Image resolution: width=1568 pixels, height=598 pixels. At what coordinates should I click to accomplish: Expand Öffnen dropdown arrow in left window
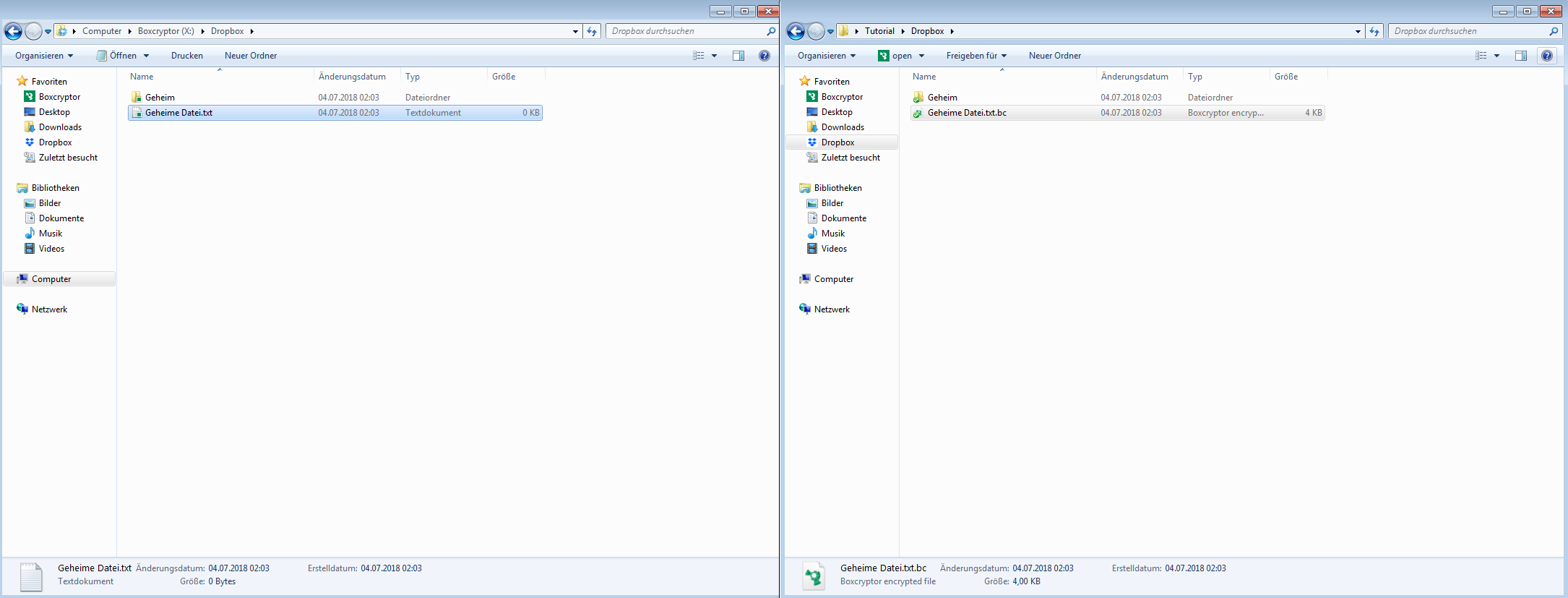(x=146, y=56)
